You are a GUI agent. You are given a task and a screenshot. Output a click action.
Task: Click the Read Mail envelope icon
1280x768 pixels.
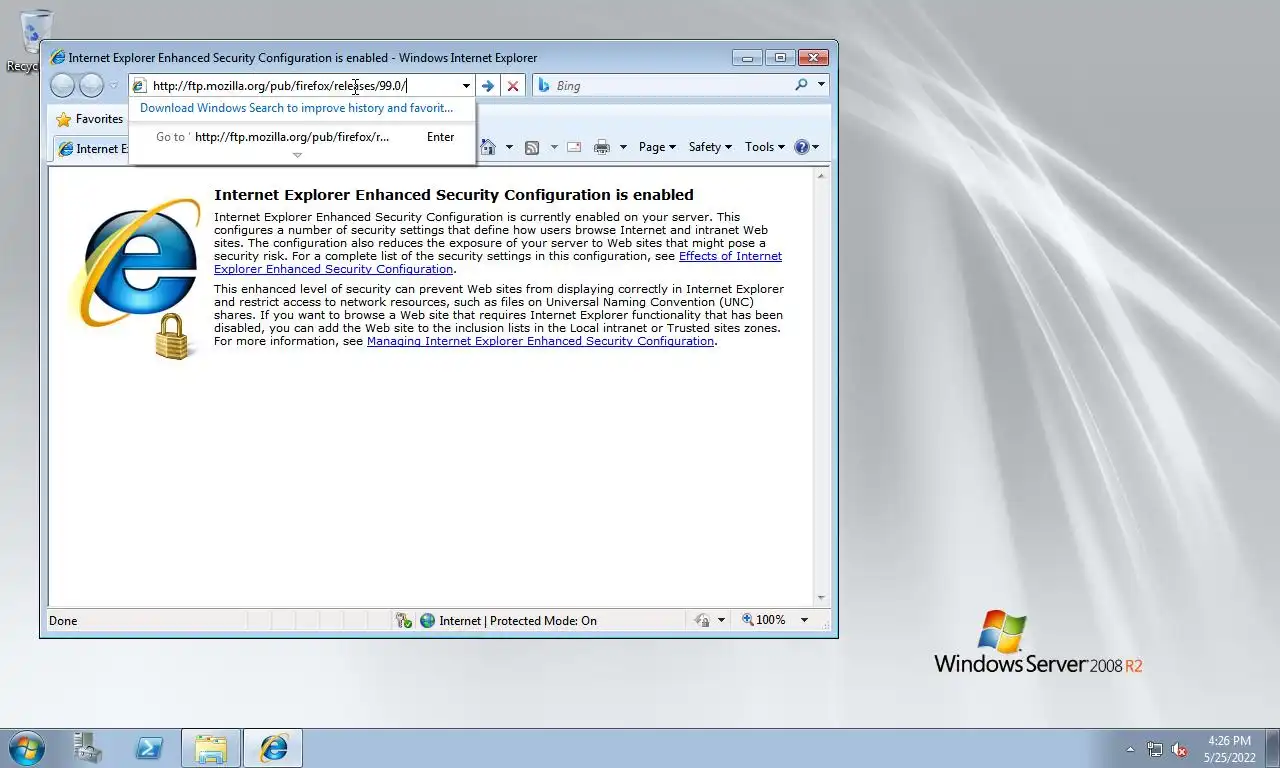(x=574, y=147)
